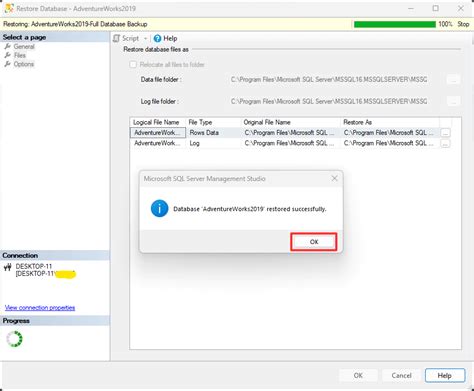Click the Cancel button
The height and width of the screenshot is (391, 474).
coord(401,375)
